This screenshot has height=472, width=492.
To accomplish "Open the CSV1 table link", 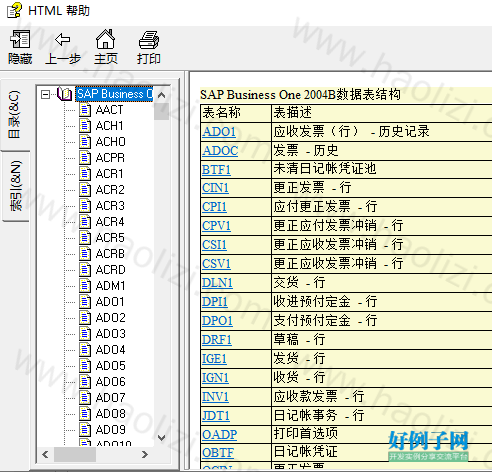I will [x=216, y=264].
